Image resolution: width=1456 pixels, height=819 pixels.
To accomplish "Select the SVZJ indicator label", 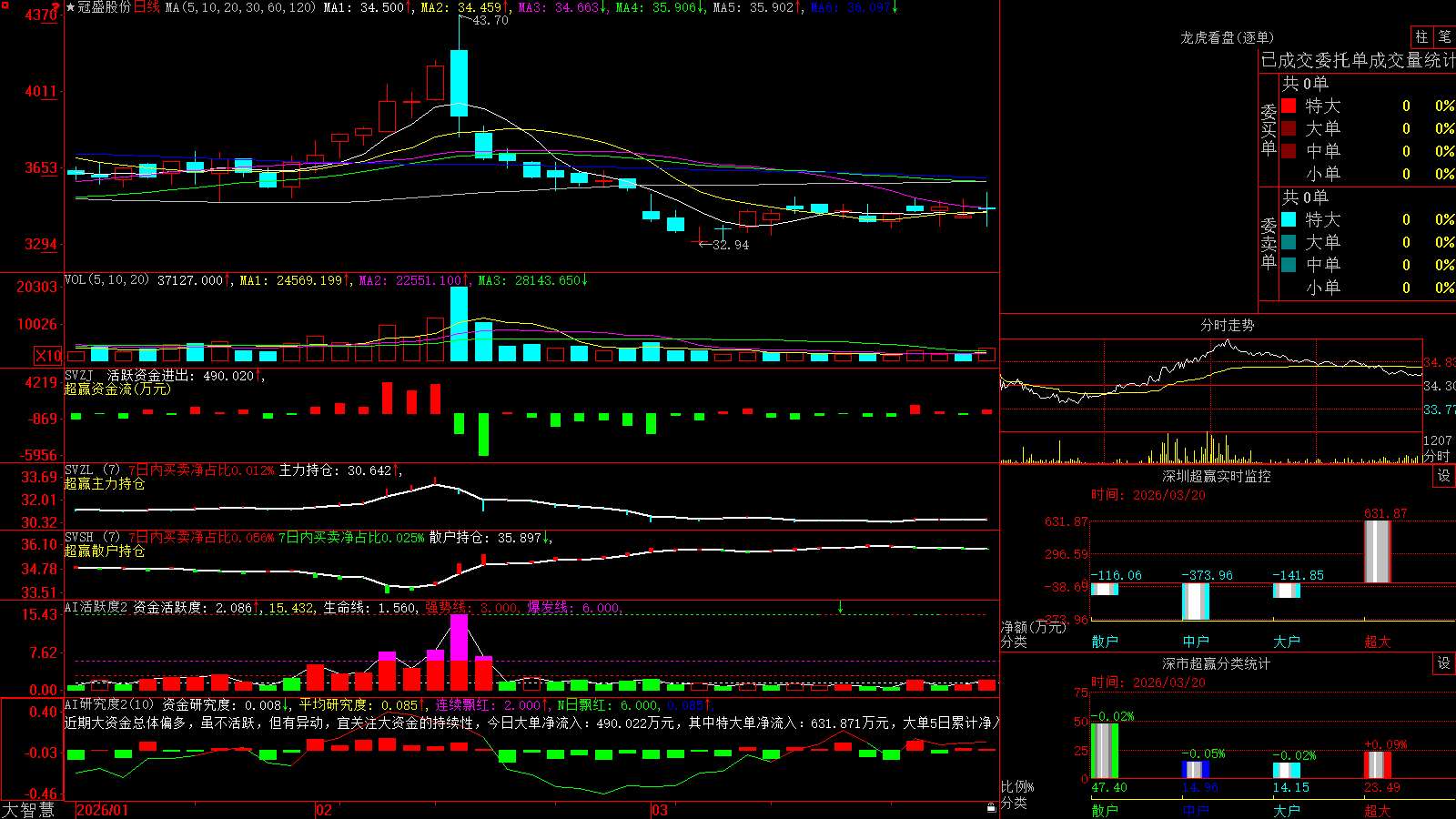I will [79, 375].
